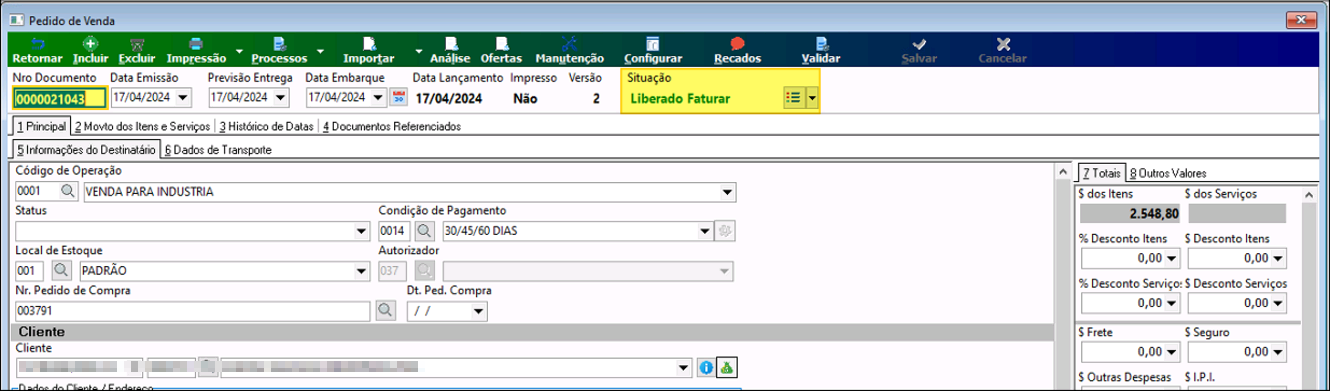Switch to the 8 Outros Valores tab

1168,173
